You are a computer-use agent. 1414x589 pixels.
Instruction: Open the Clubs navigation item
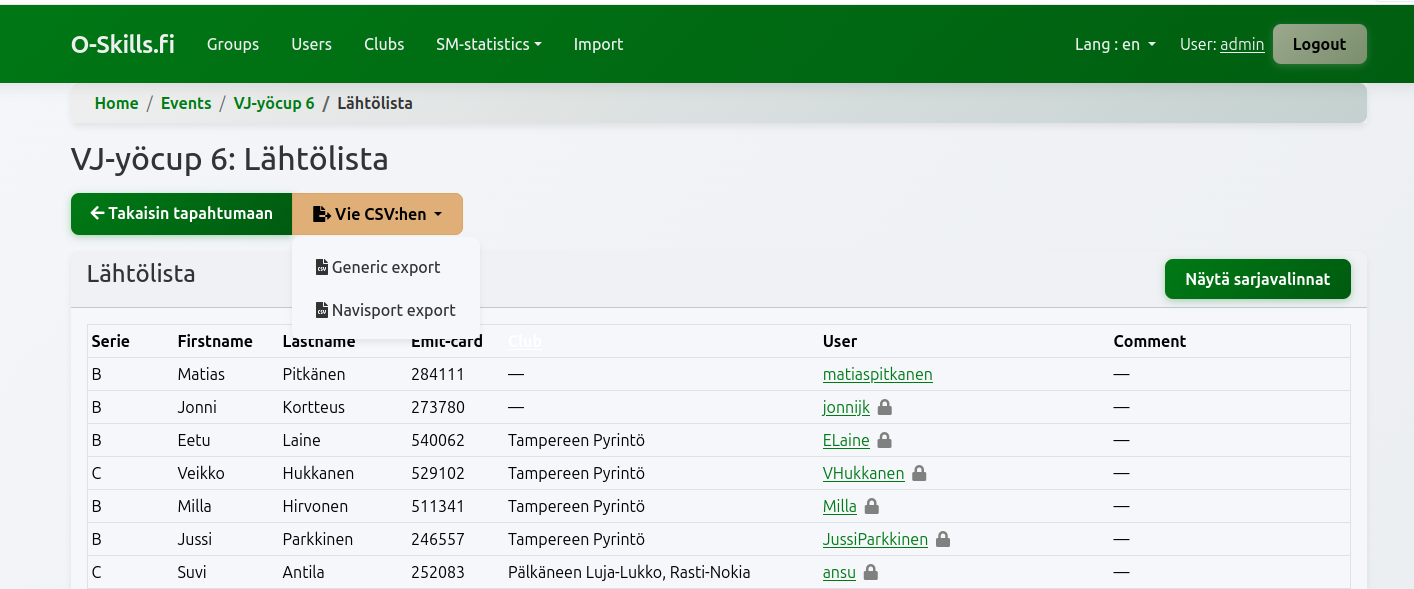384,44
